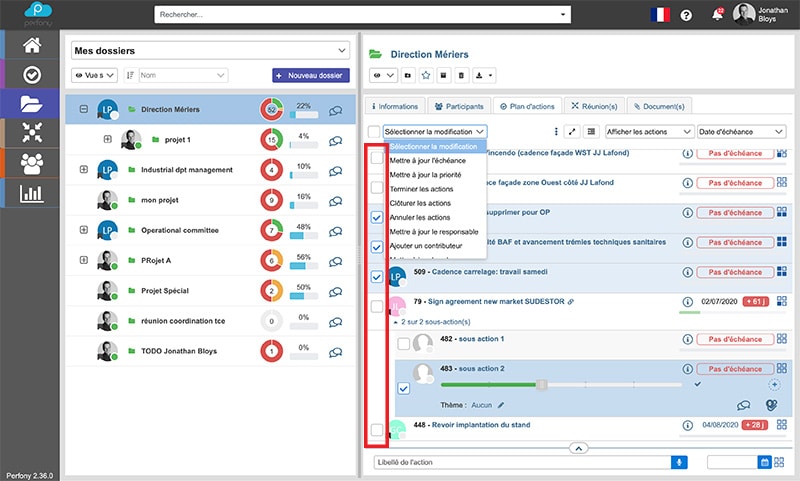This screenshot has width=800, height=481.
Task: Switch to the Participants tab
Action: point(459,105)
